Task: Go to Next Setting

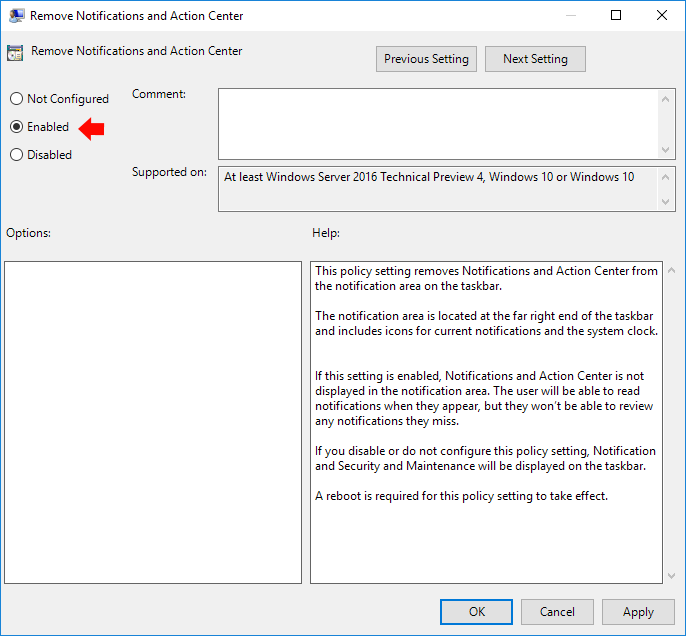Action: tap(535, 59)
